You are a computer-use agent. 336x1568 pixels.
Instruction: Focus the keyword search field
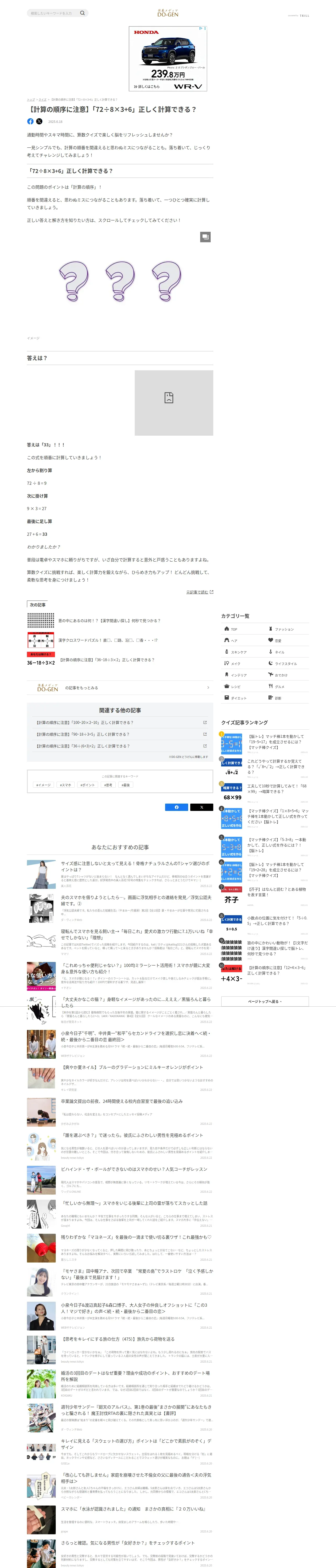click(x=54, y=13)
